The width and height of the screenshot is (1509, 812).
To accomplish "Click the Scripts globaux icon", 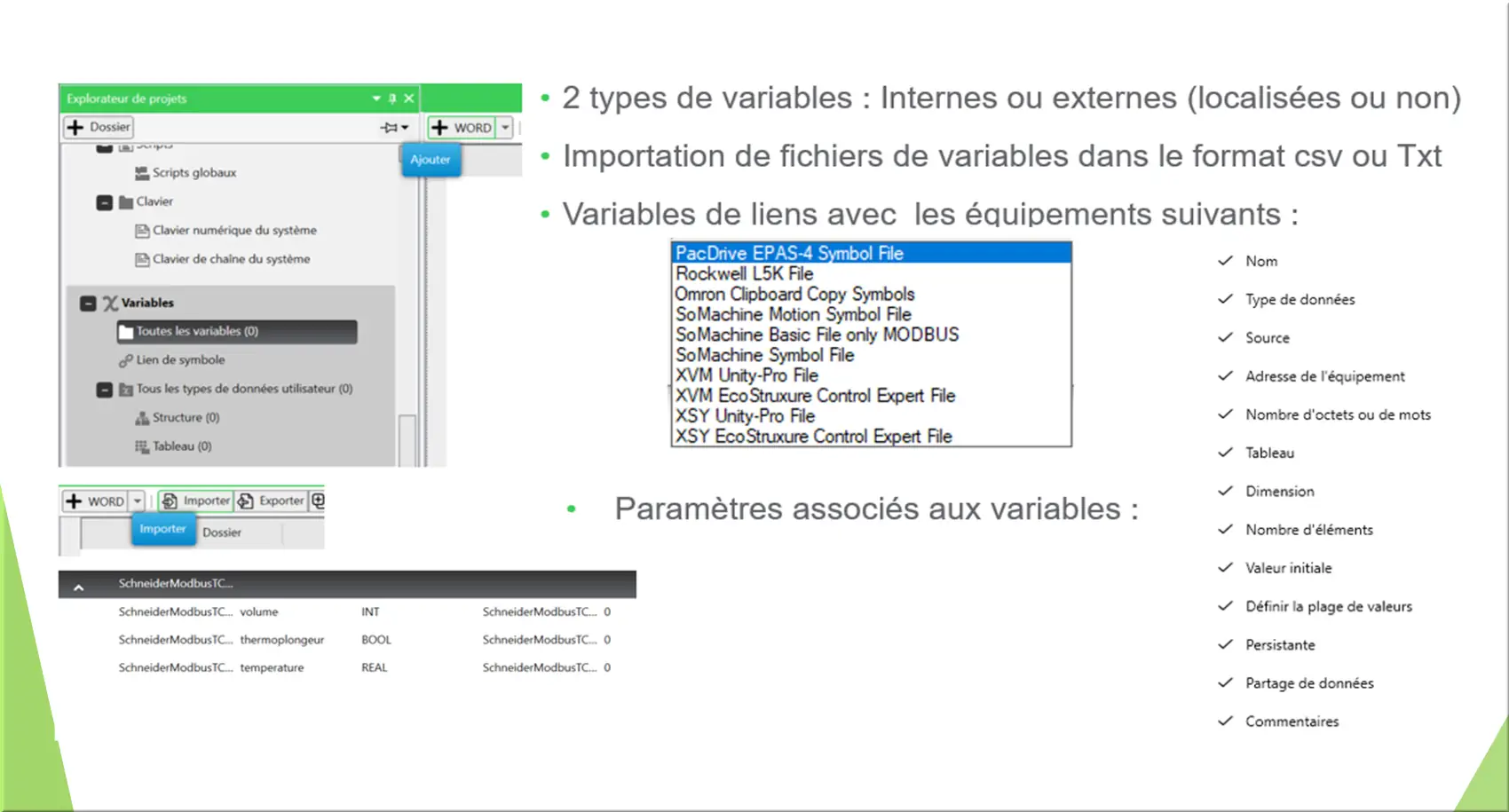I will [x=141, y=173].
